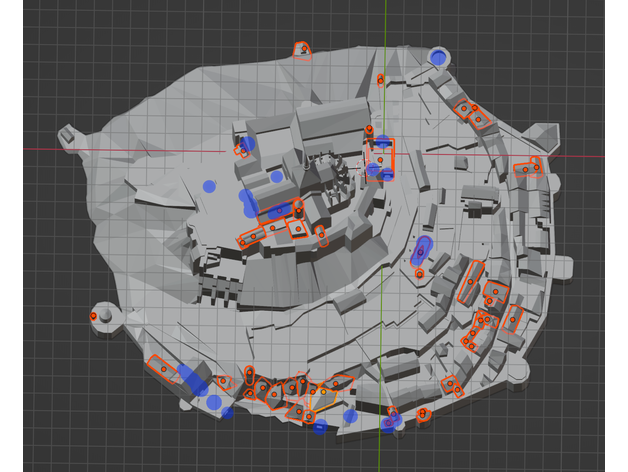Viewport: 628px width, 472px height.
Task: Select the orange marker pair on the upper-right wall
Action: tap(470, 114)
